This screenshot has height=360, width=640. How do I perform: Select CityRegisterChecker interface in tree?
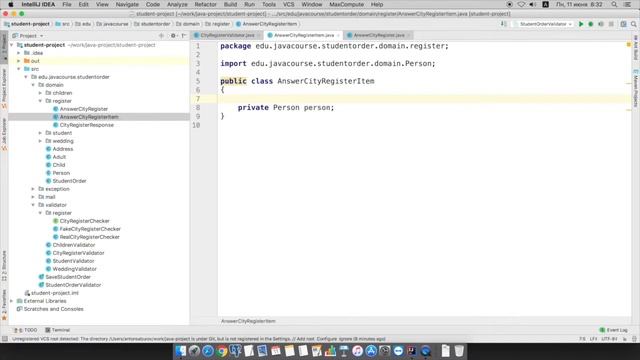pyautogui.click(x=81, y=221)
